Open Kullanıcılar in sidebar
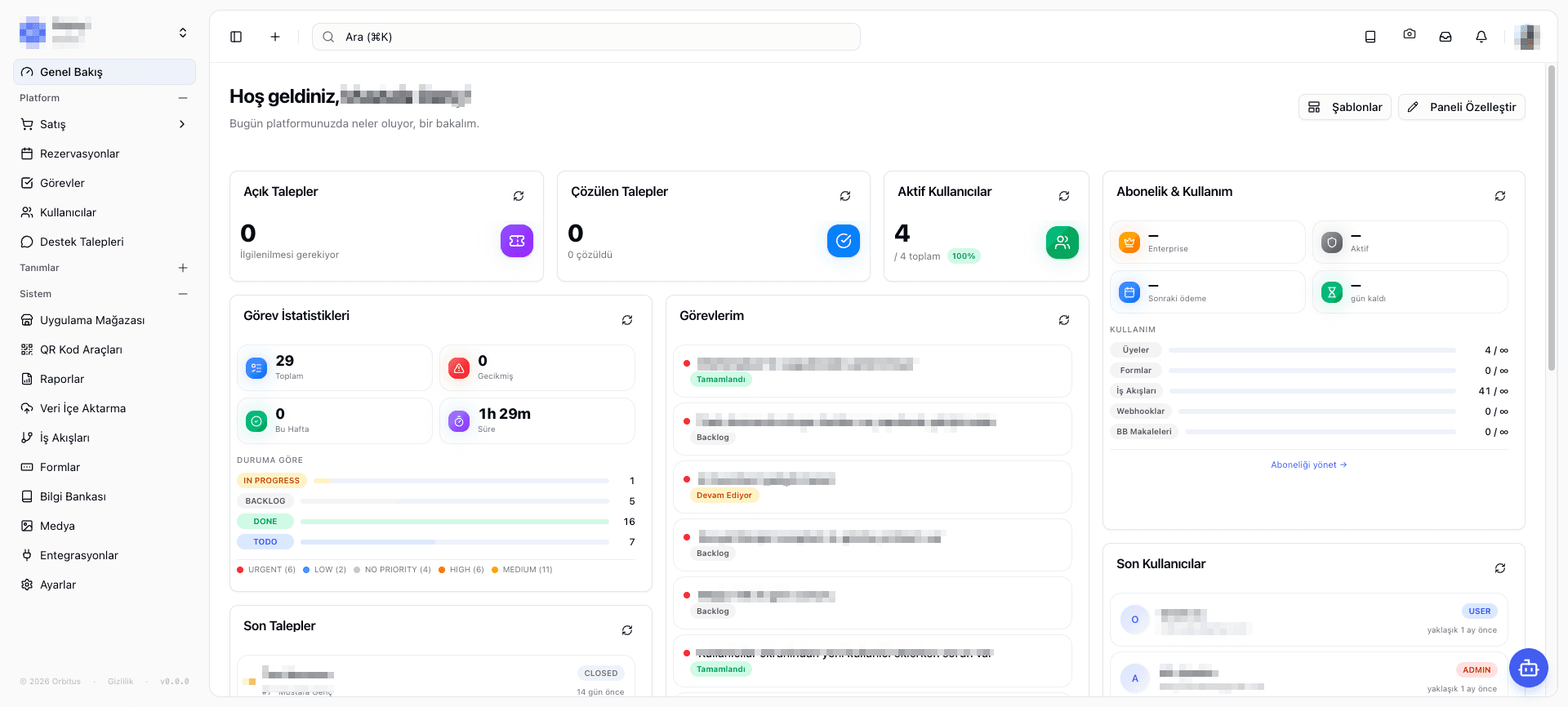Screen dimensions: 1568x707 [x=105, y=212]
